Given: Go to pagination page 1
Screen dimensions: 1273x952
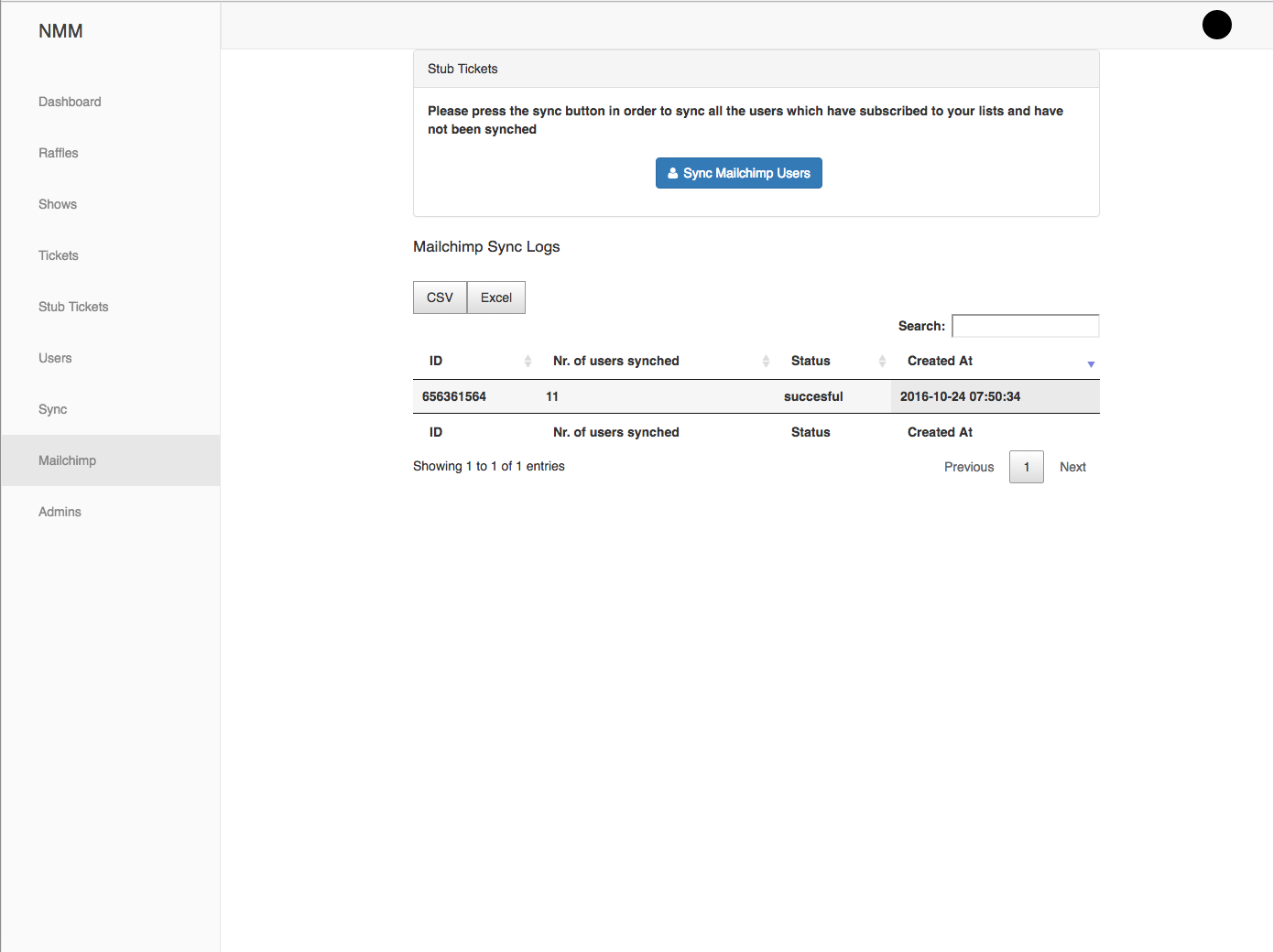Looking at the screenshot, I should point(1026,467).
